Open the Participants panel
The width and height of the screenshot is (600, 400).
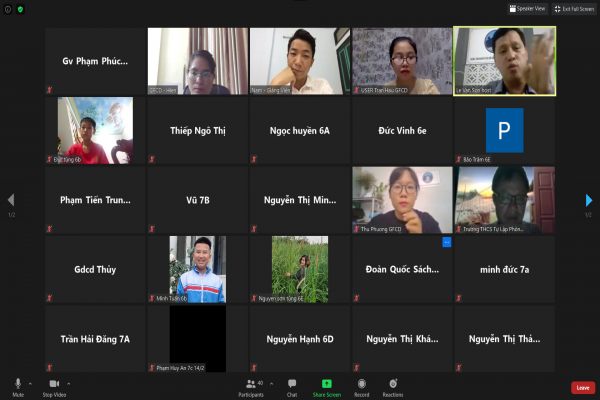pyautogui.click(x=252, y=385)
